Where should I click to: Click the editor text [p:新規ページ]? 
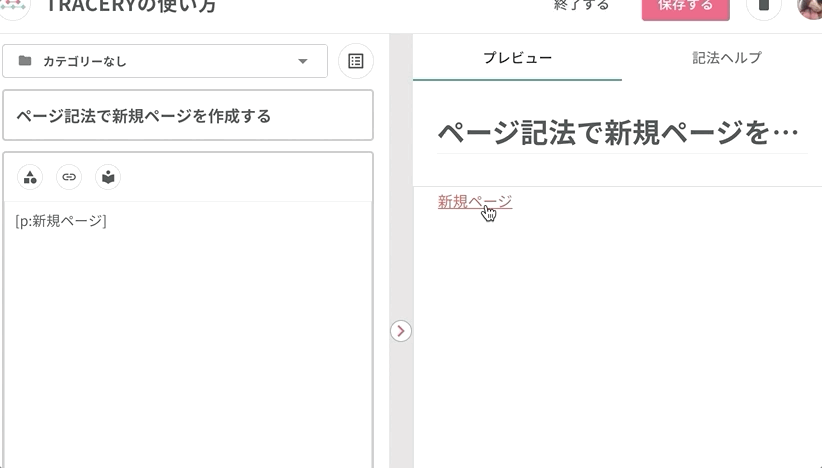(61, 221)
